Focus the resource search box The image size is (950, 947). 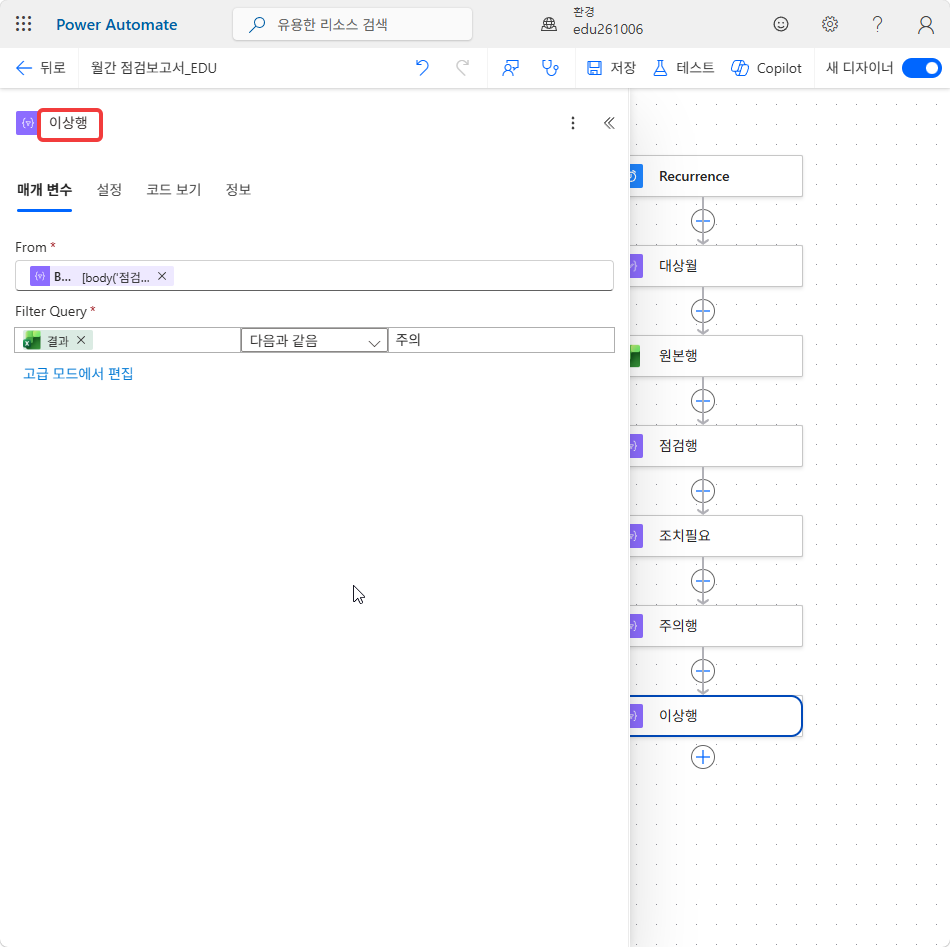pyautogui.click(x=353, y=24)
